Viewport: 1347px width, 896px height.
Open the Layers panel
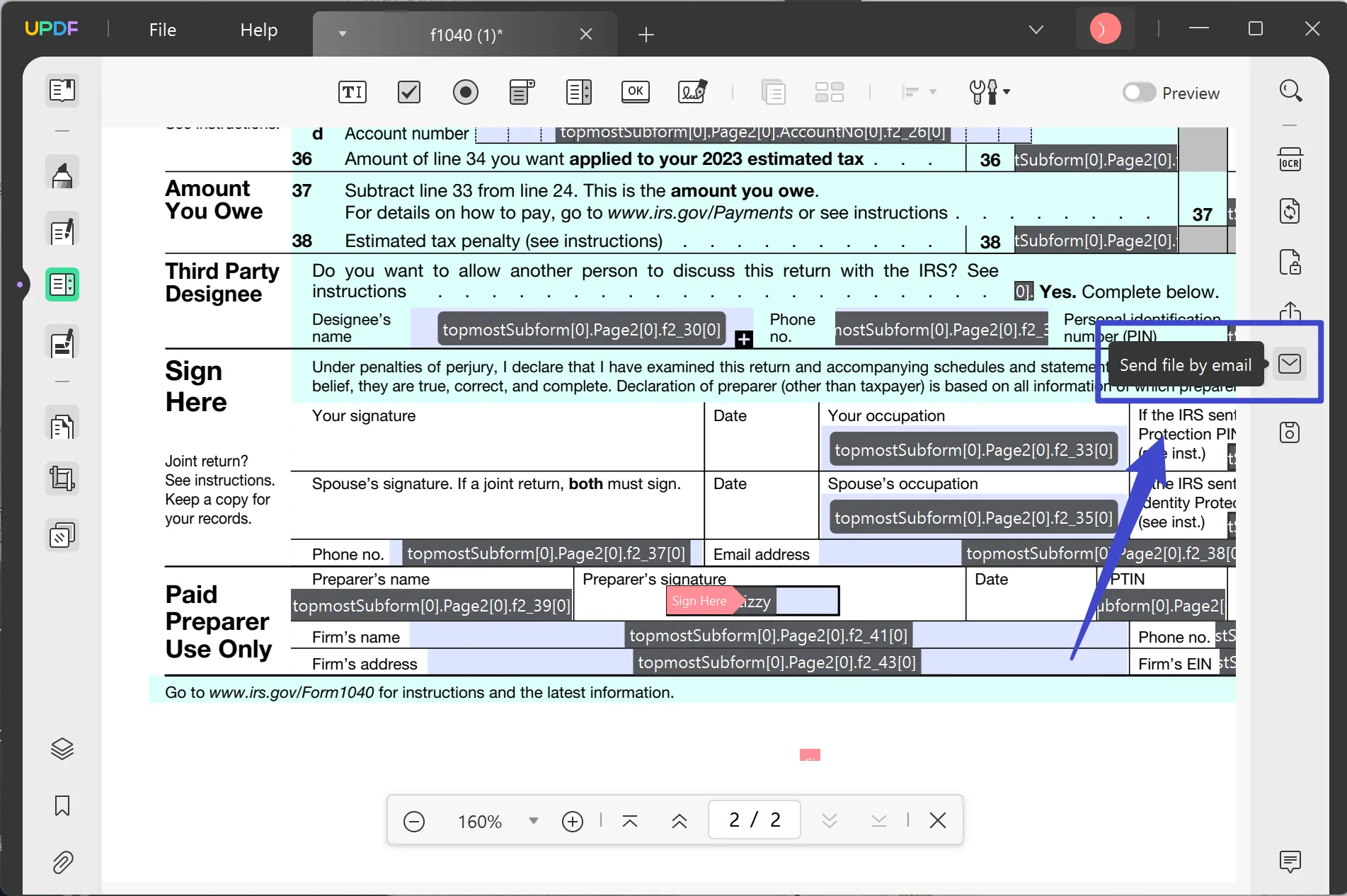62,749
